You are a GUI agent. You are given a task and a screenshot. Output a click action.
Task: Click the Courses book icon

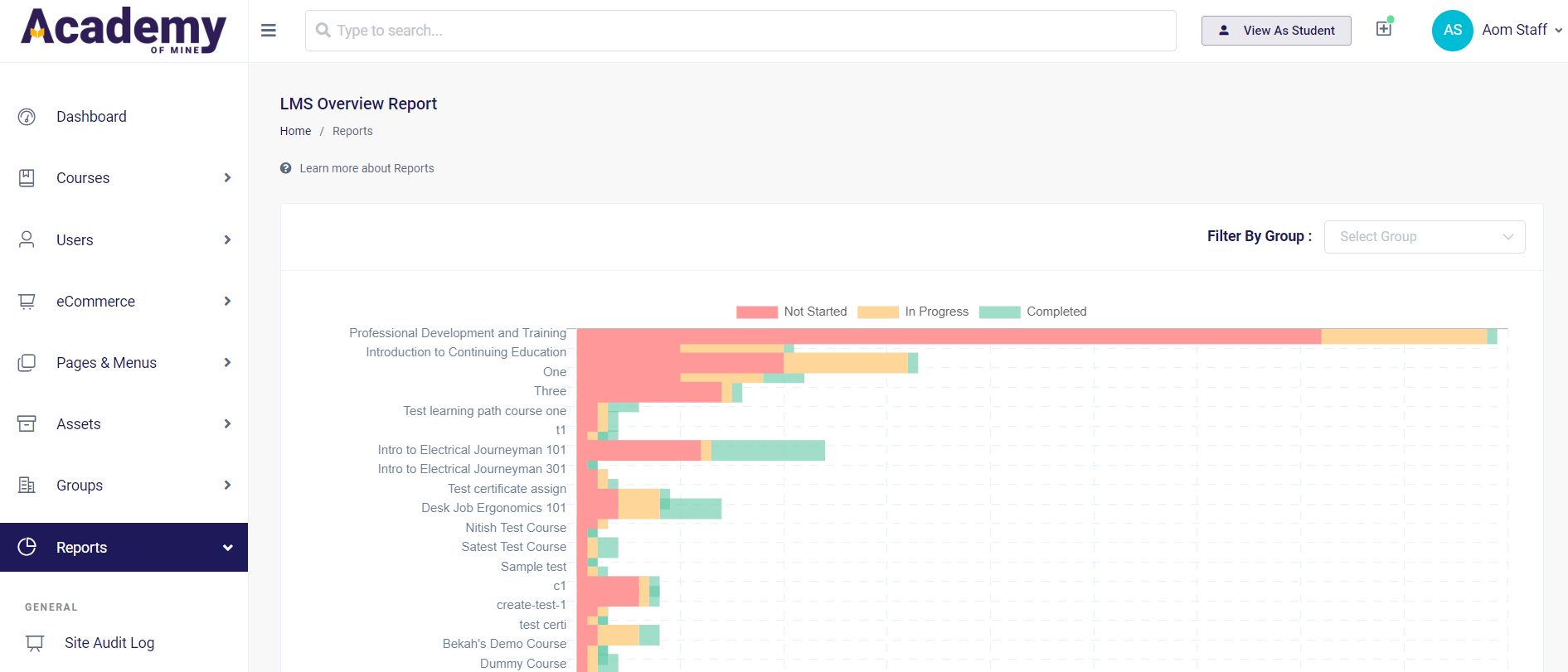click(27, 178)
